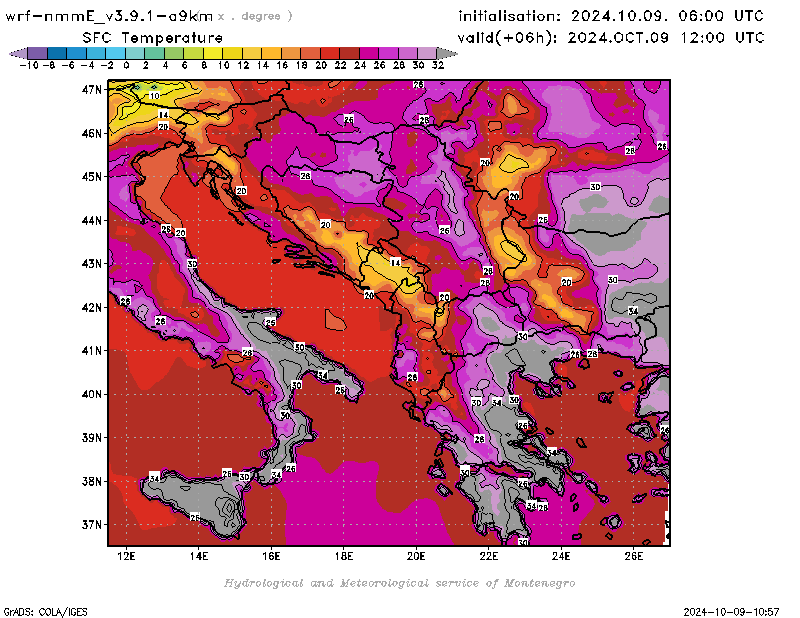Click the 'GrADS: COLA/IGES' footer text
The width and height of the screenshot is (800, 618).
(x=46, y=612)
